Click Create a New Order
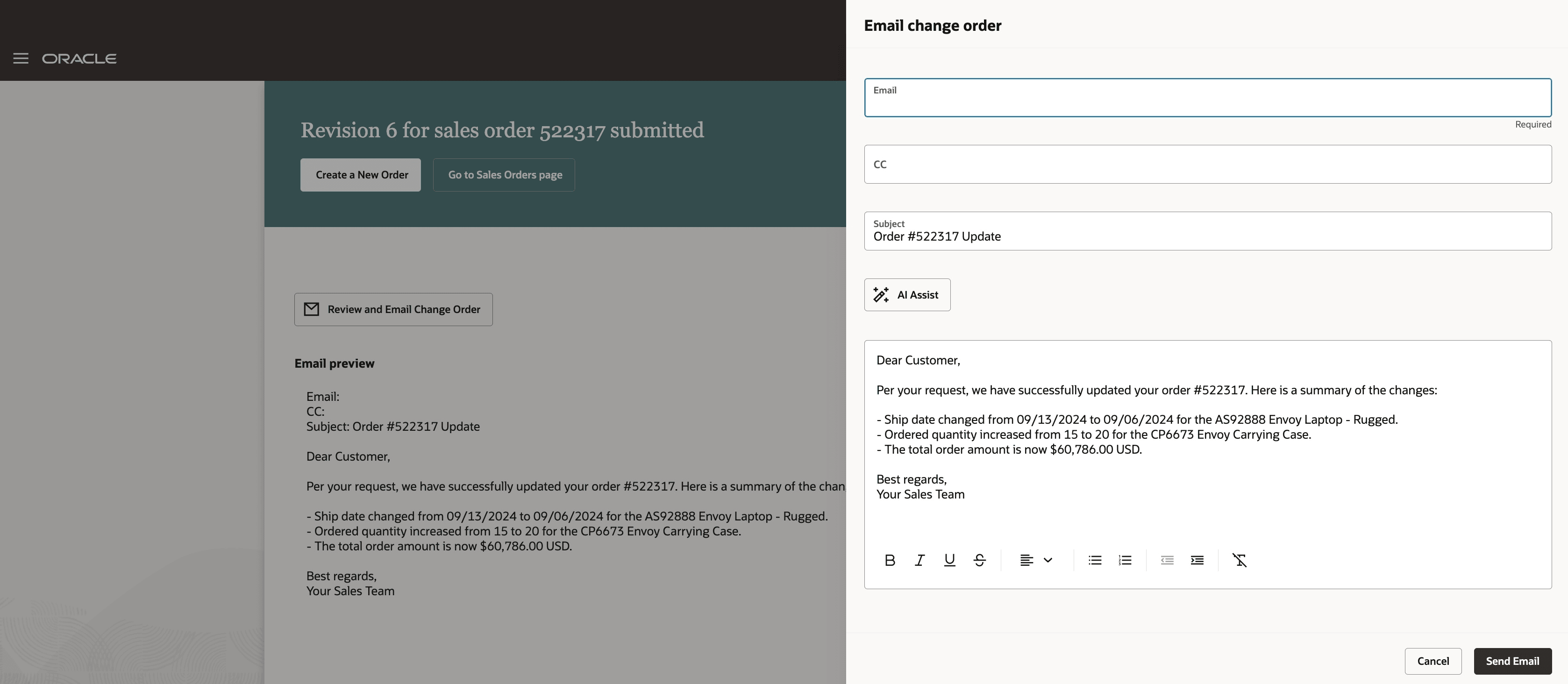Viewport: 1568px width, 684px height. (361, 175)
